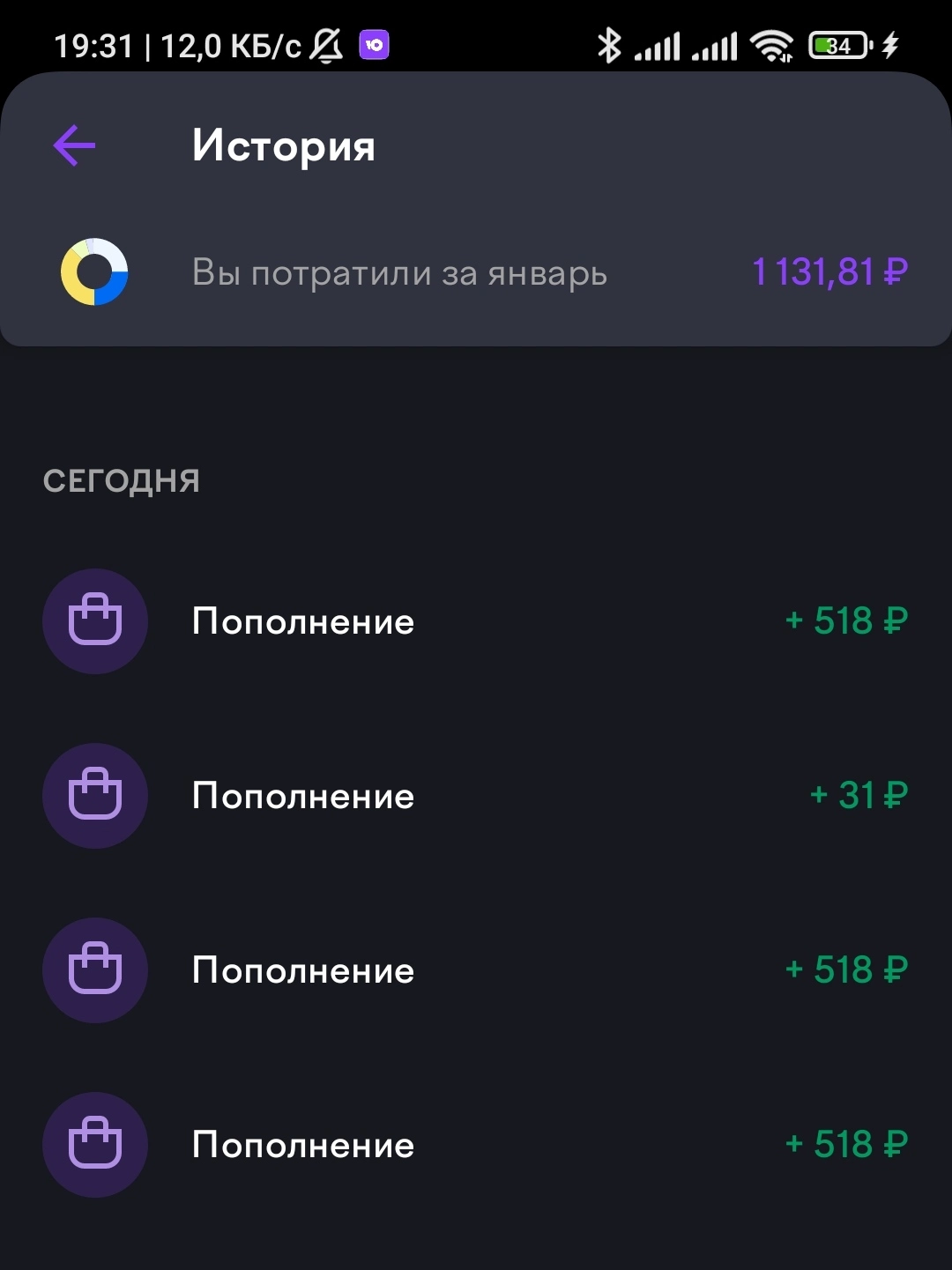The width and height of the screenshot is (952, 1270).
Task: Tap the purple YooMoney notification icon
Action: pos(374,44)
